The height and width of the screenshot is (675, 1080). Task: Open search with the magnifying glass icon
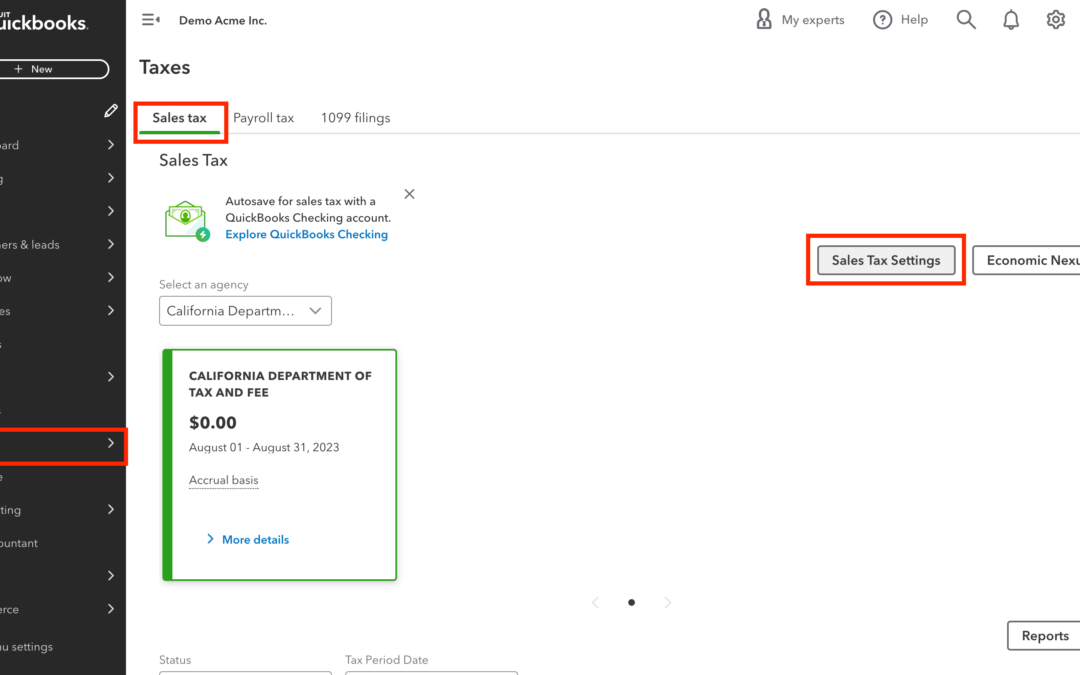pyautogui.click(x=966, y=19)
